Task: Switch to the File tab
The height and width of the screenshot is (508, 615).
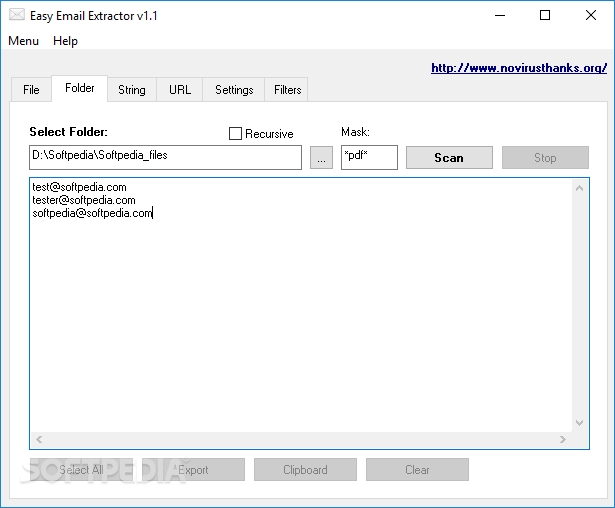Action: (x=31, y=90)
